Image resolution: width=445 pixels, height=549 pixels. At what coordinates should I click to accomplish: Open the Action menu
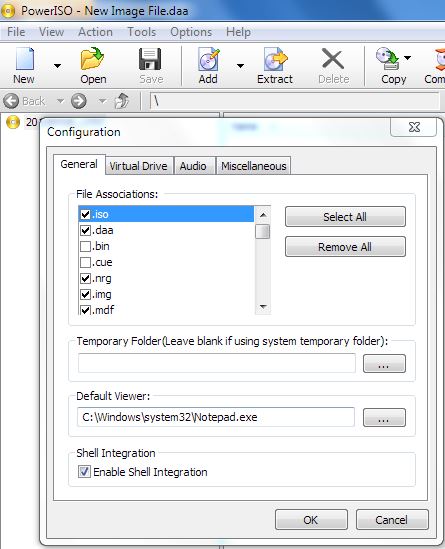(95, 32)
